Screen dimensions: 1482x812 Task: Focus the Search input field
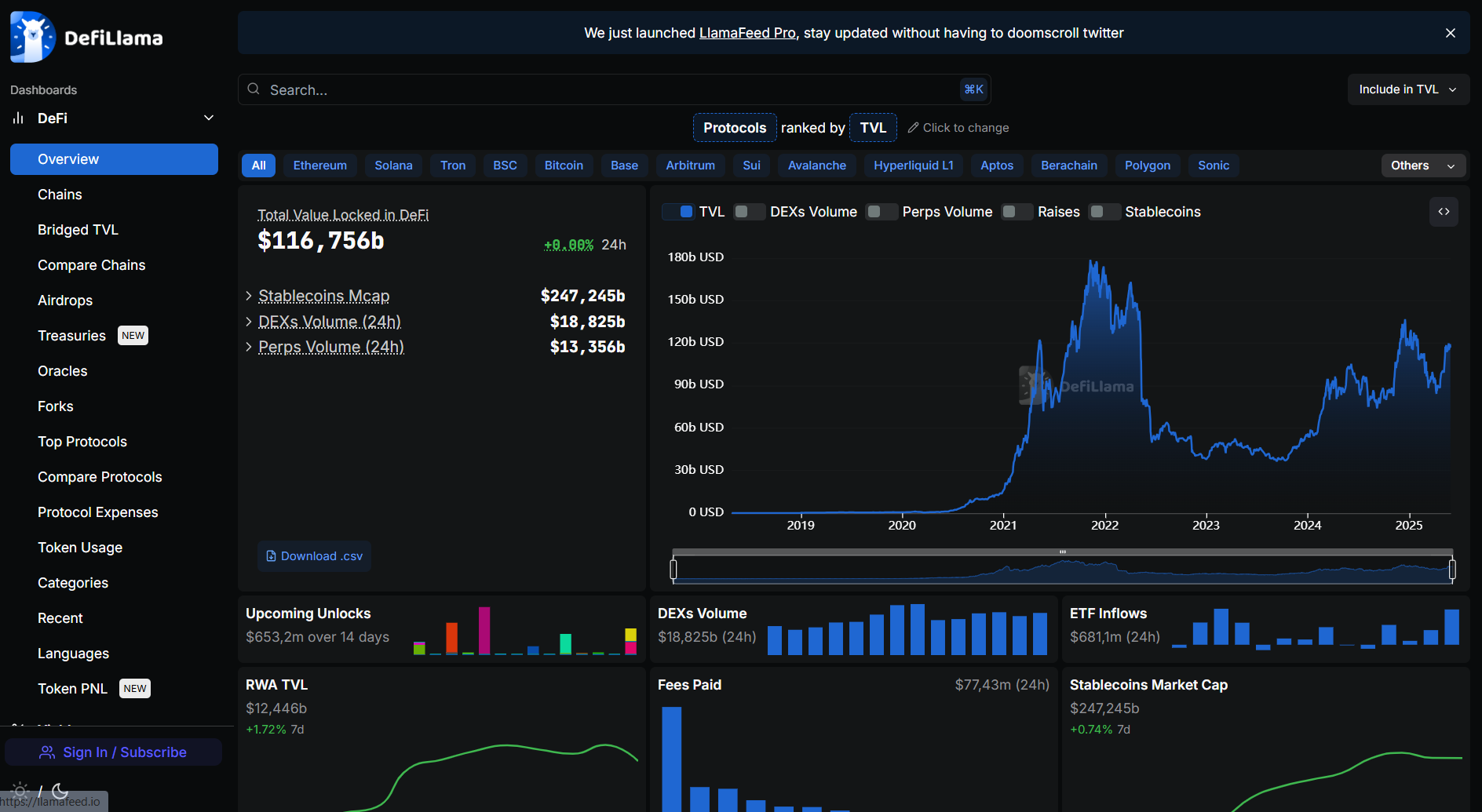(614, 89)
